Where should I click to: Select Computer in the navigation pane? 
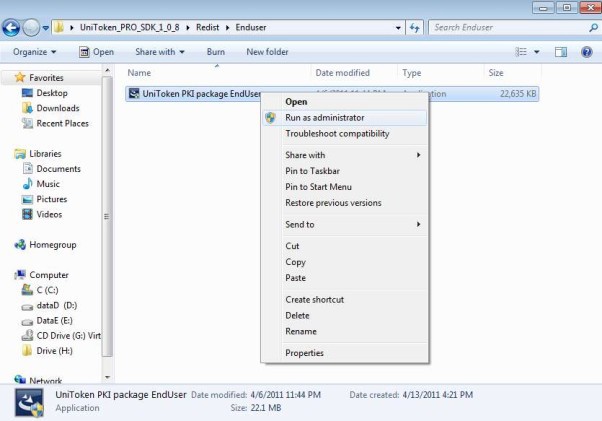point(49,275)
